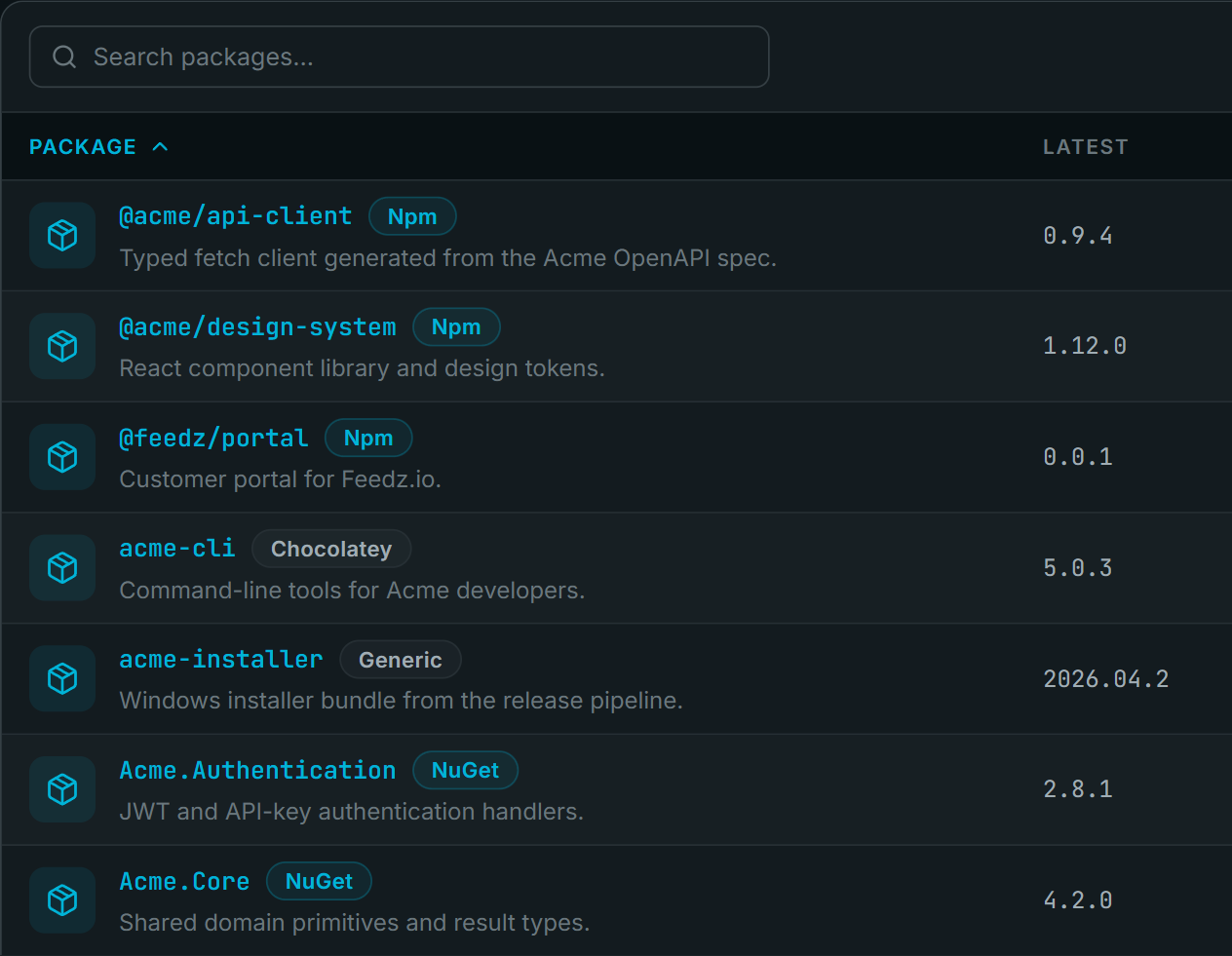1232x956 pixels.
Task: Click the search magnifier icon
Action: coord(64,57)
